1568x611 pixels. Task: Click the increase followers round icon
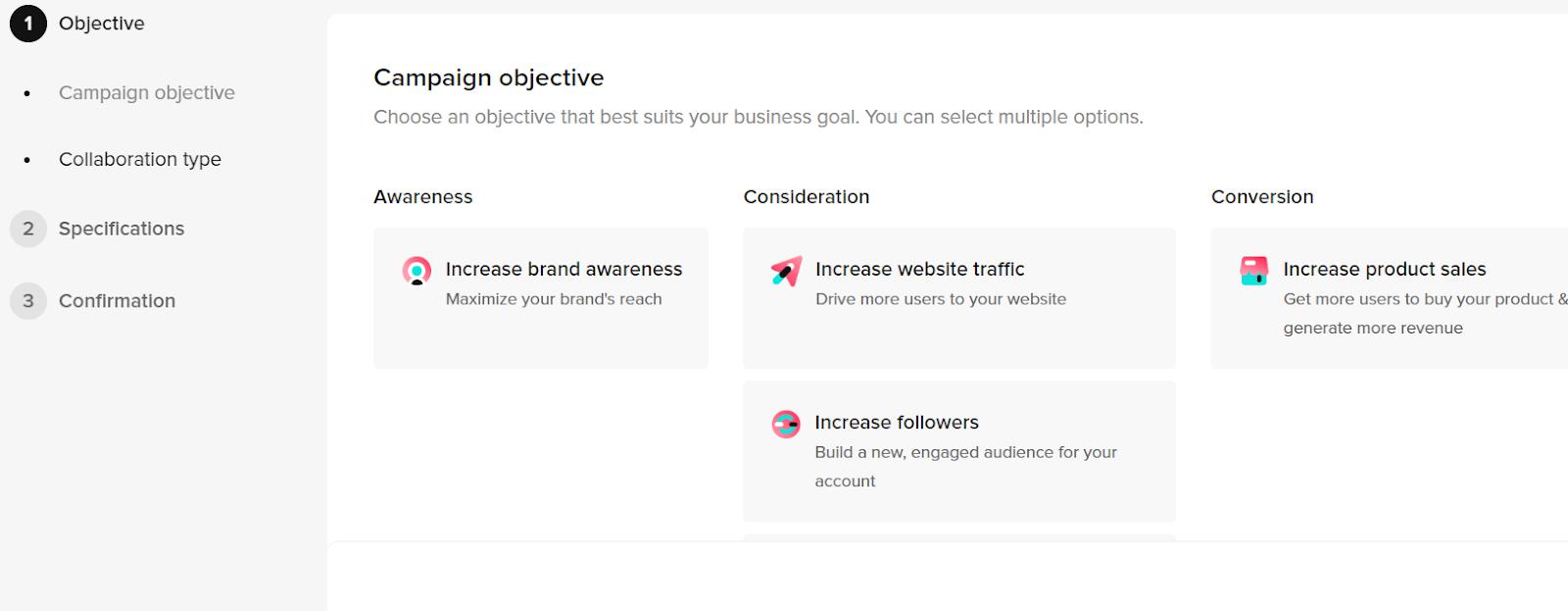point(786,424)
